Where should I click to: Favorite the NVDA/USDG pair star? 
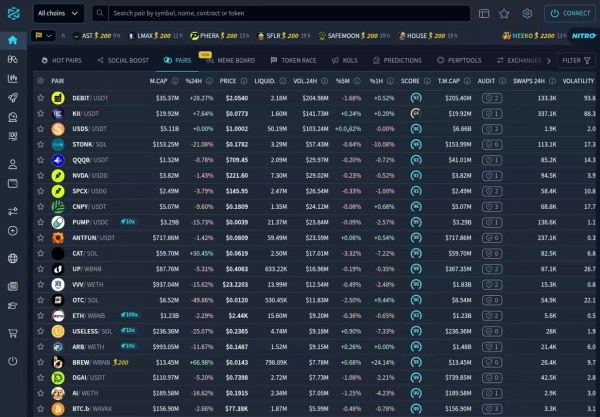[x=41, y=176]
